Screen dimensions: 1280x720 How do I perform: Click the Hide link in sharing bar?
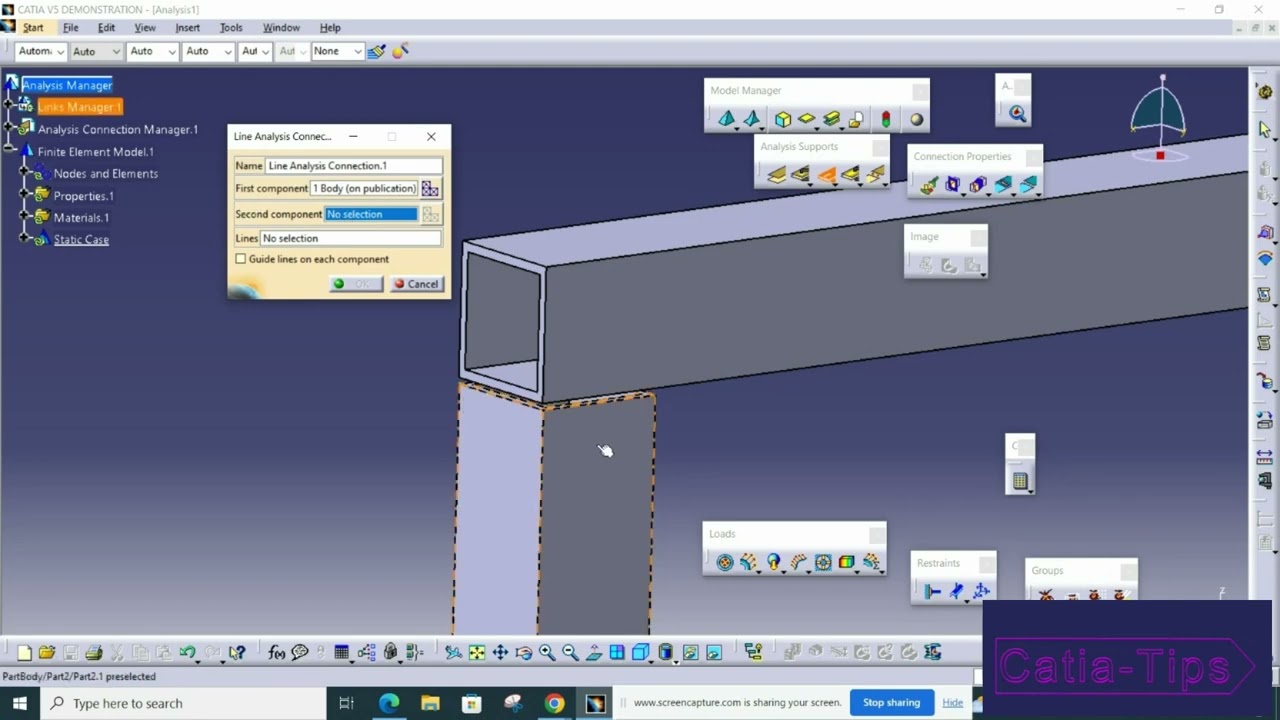[x=952, y=702]
